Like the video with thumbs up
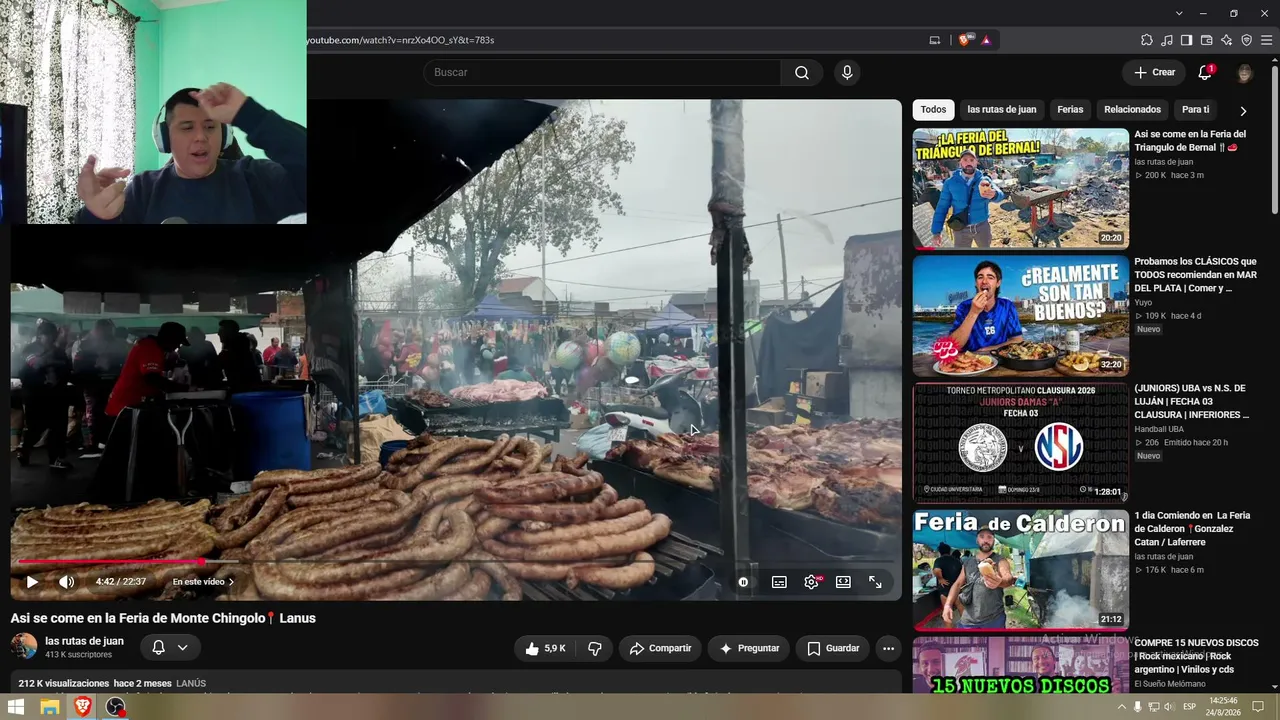Viewport: 1280px width, 720px height. 546,648
